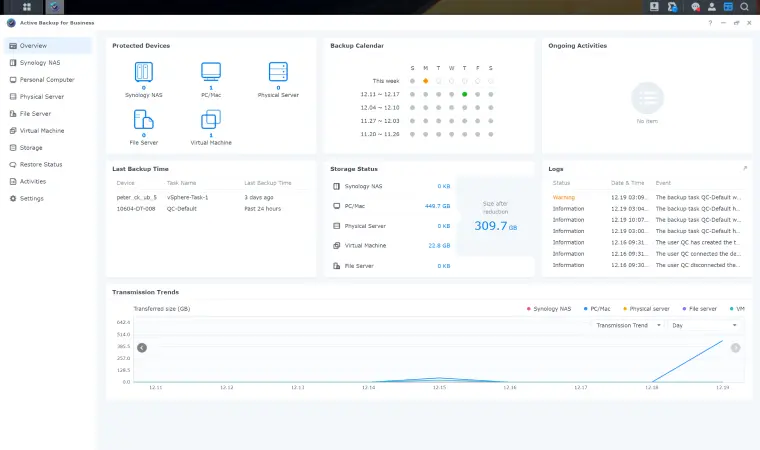760x450 pixels.
Task: Toggle the VM legend entry
Action: (737, 309)
